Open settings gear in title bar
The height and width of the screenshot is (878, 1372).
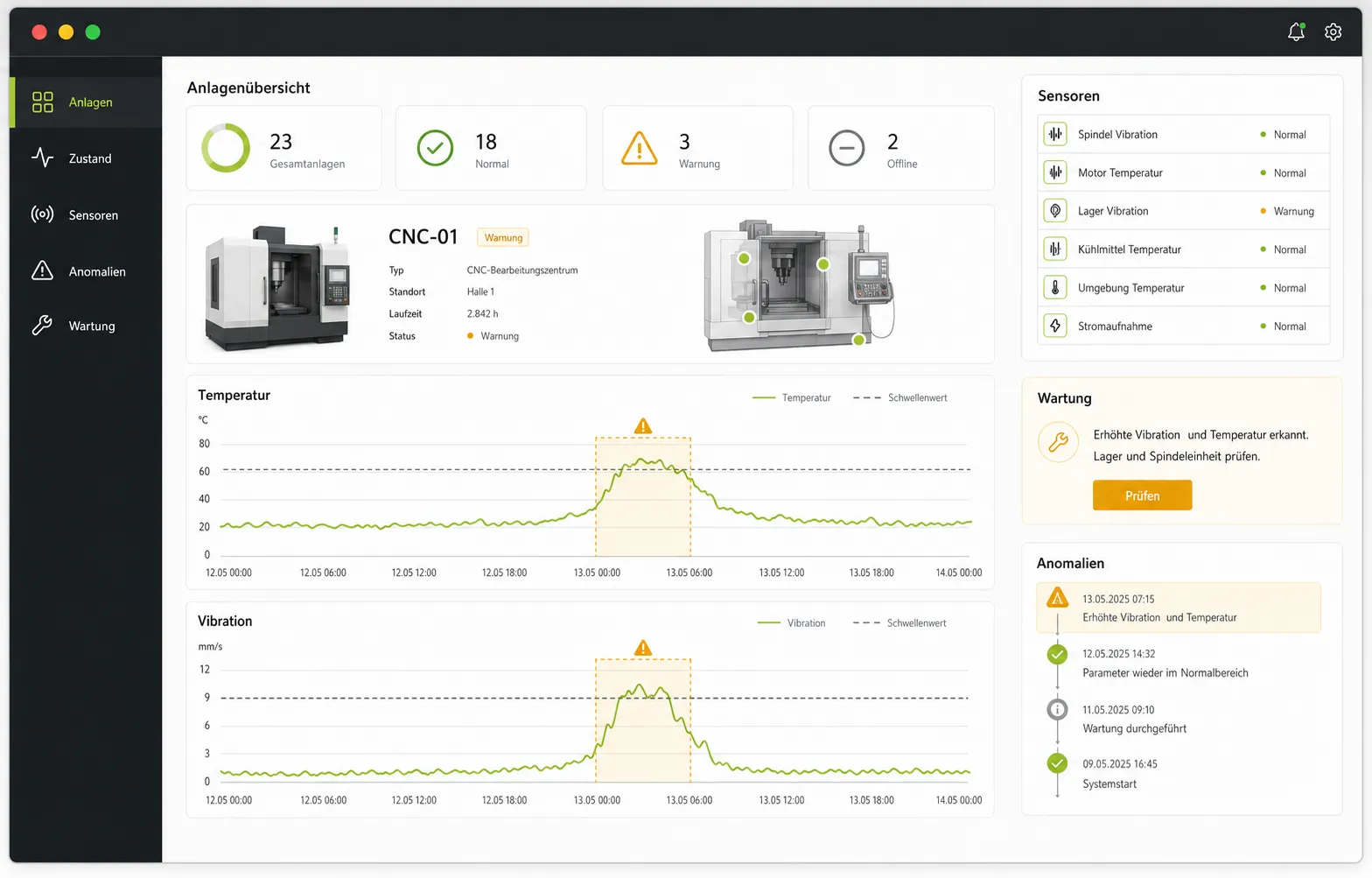(x=1333, y=32)
